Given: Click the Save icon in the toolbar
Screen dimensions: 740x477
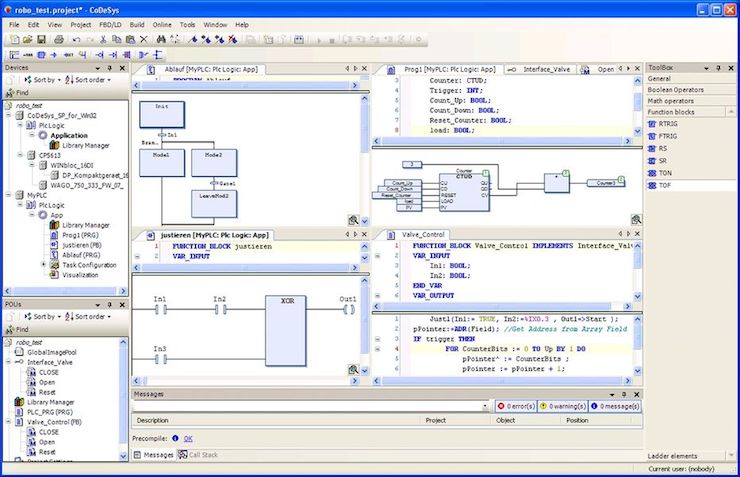Looking at the screenshot, I should 42,39.
